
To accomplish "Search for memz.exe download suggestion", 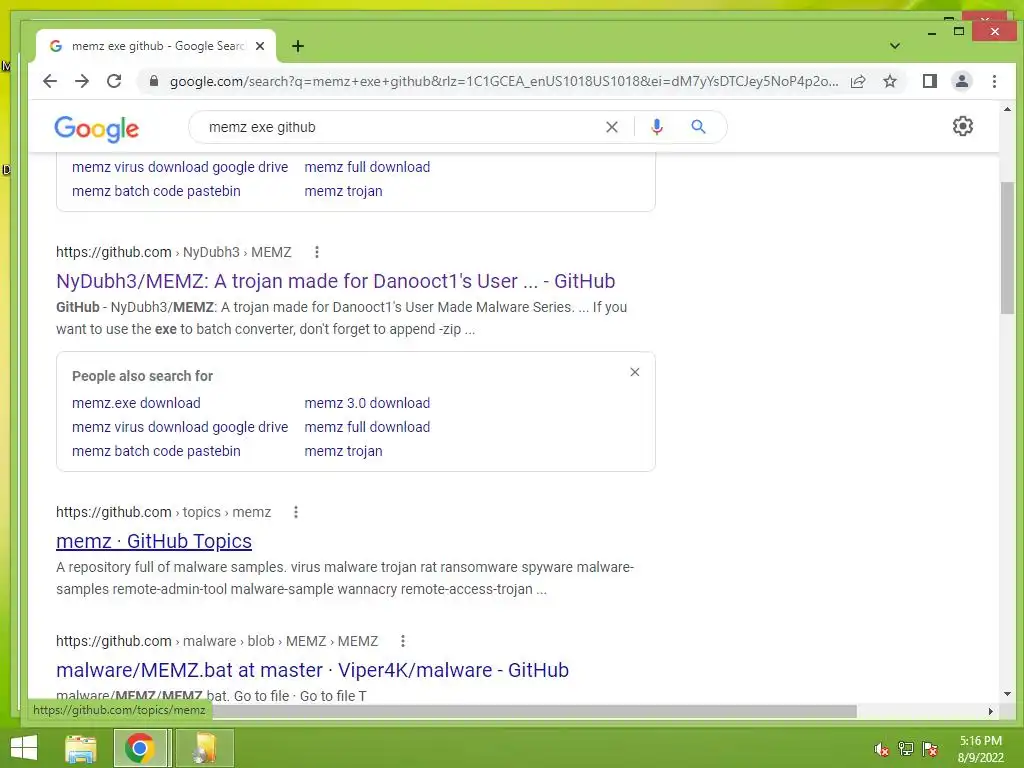I will [136, 403].
